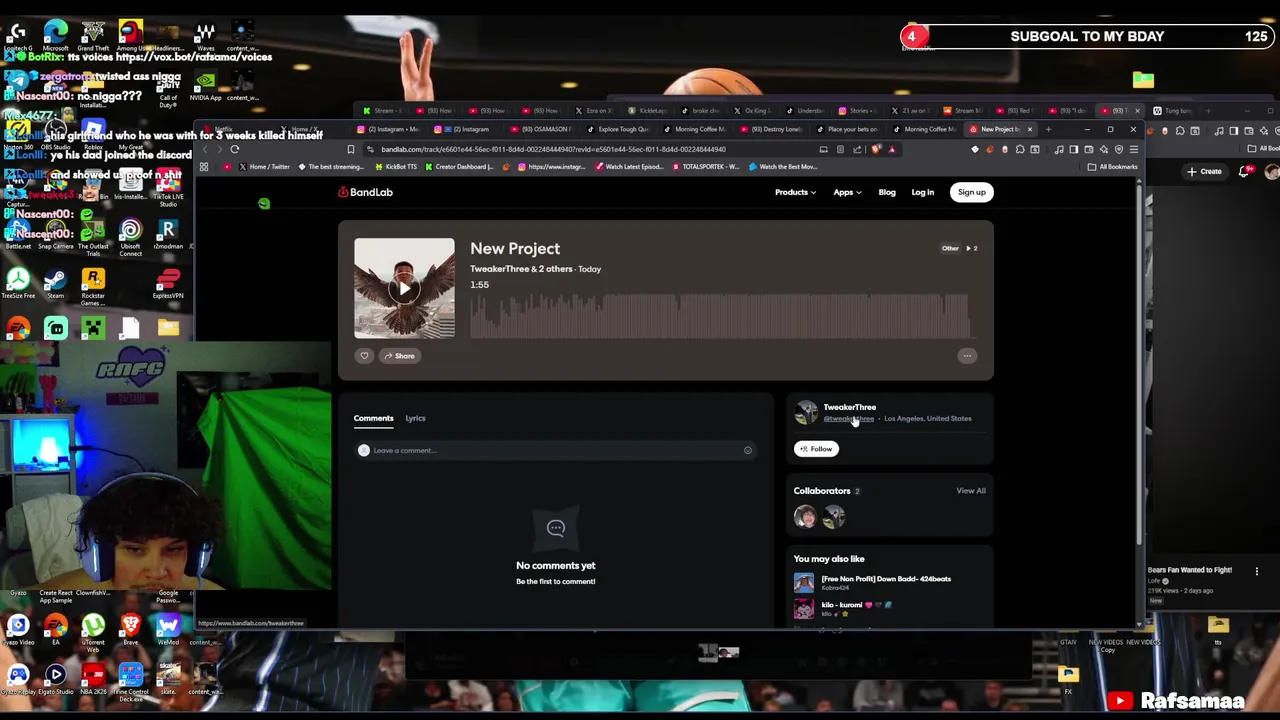
Task: Open new browser tab
Action: pos(1048,129)
